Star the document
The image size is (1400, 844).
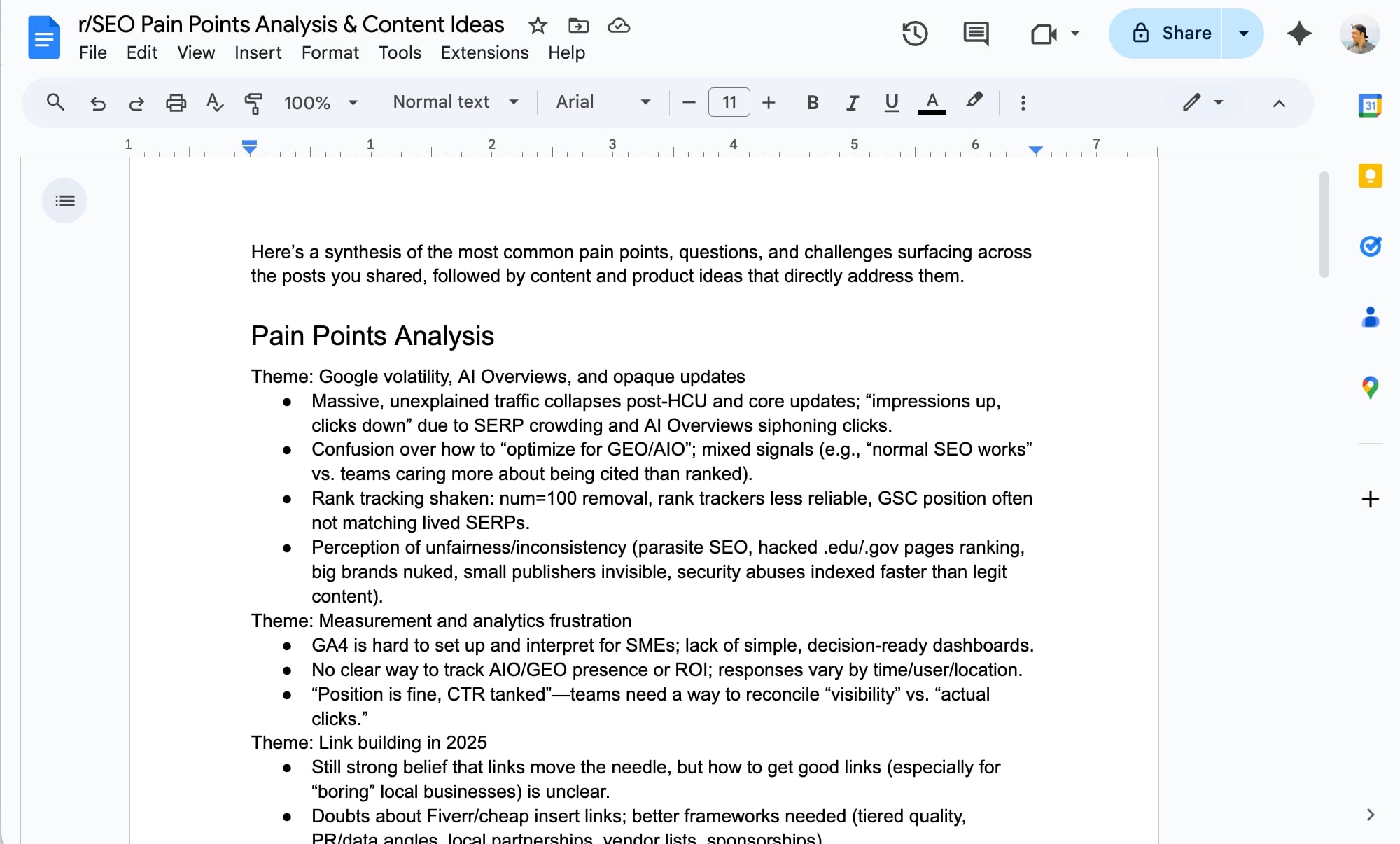coord(538,26)
